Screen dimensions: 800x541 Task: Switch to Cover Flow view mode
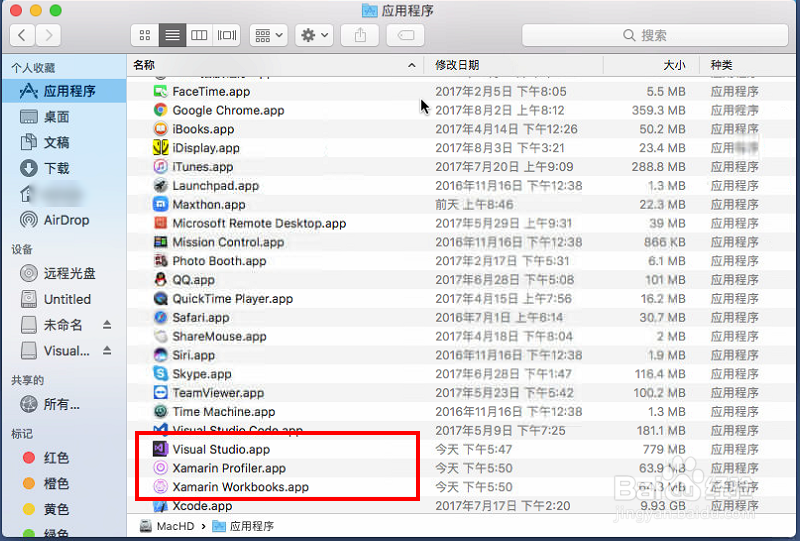coord(227,35)
